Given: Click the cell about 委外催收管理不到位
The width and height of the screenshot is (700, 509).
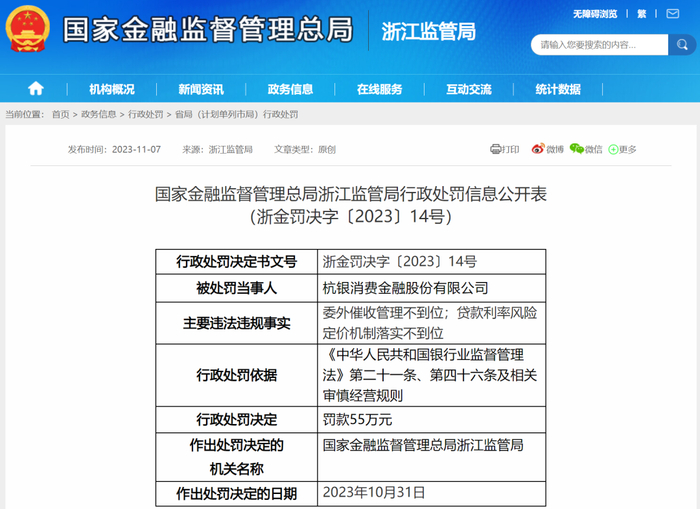Looking at the screenshot, I should click(x=432, y=323).
